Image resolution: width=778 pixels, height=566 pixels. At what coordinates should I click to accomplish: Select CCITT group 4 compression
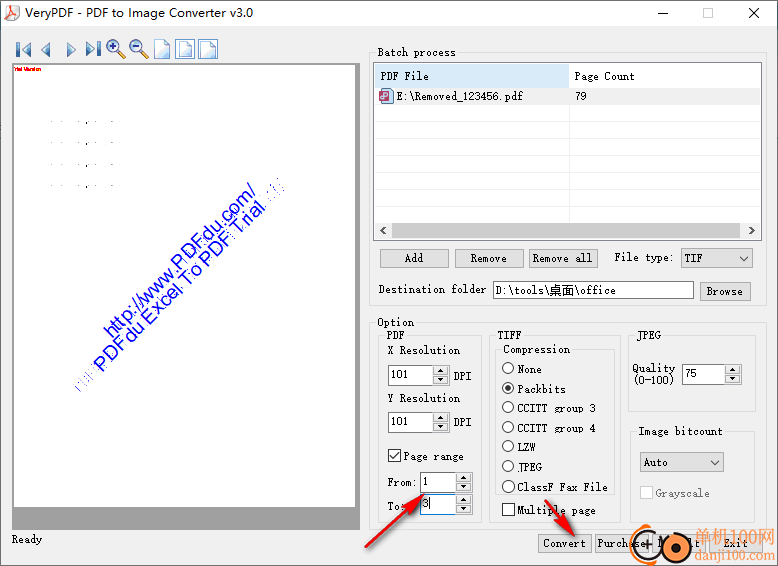(x=508, y=427)
